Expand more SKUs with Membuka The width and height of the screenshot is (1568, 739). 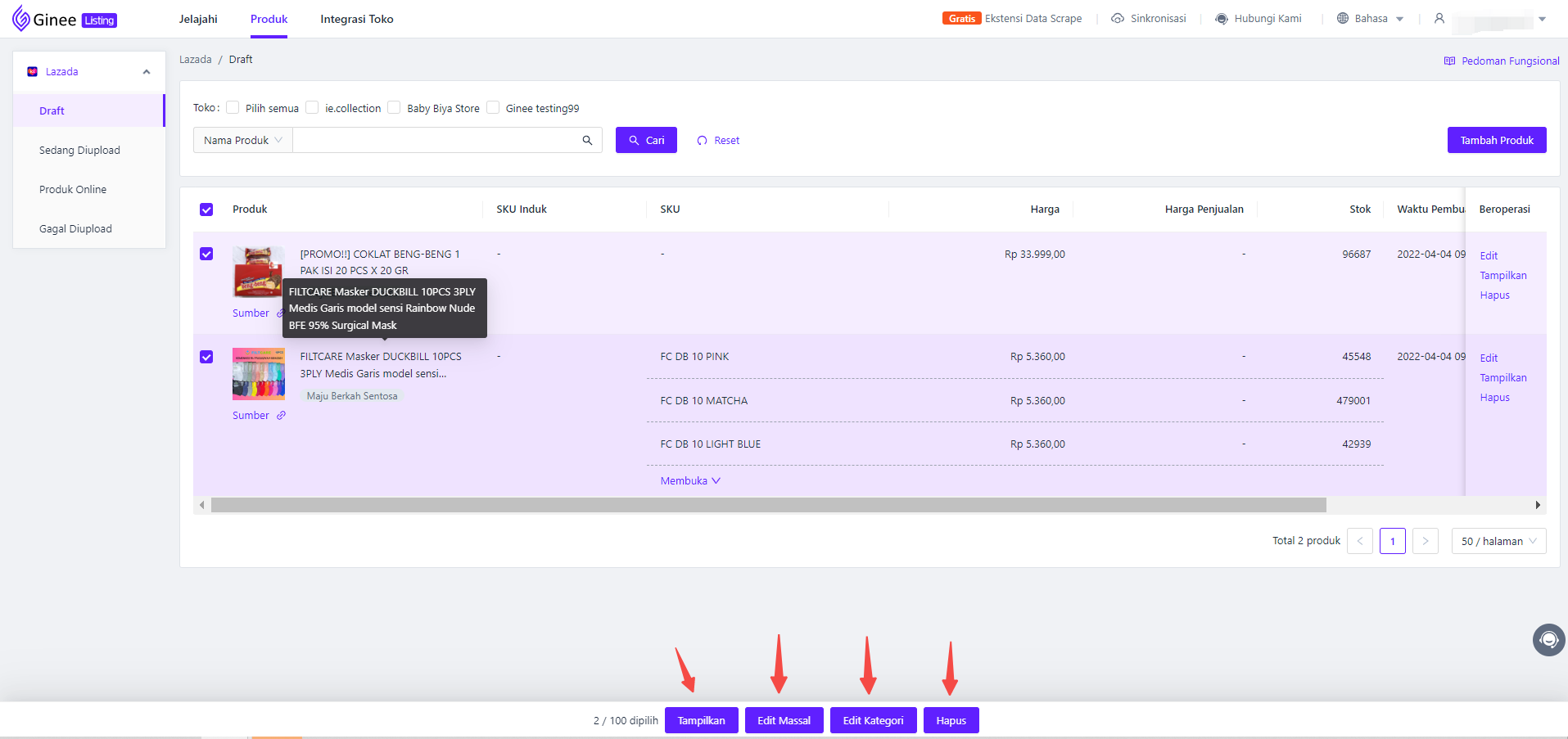[x=690, y=480]
